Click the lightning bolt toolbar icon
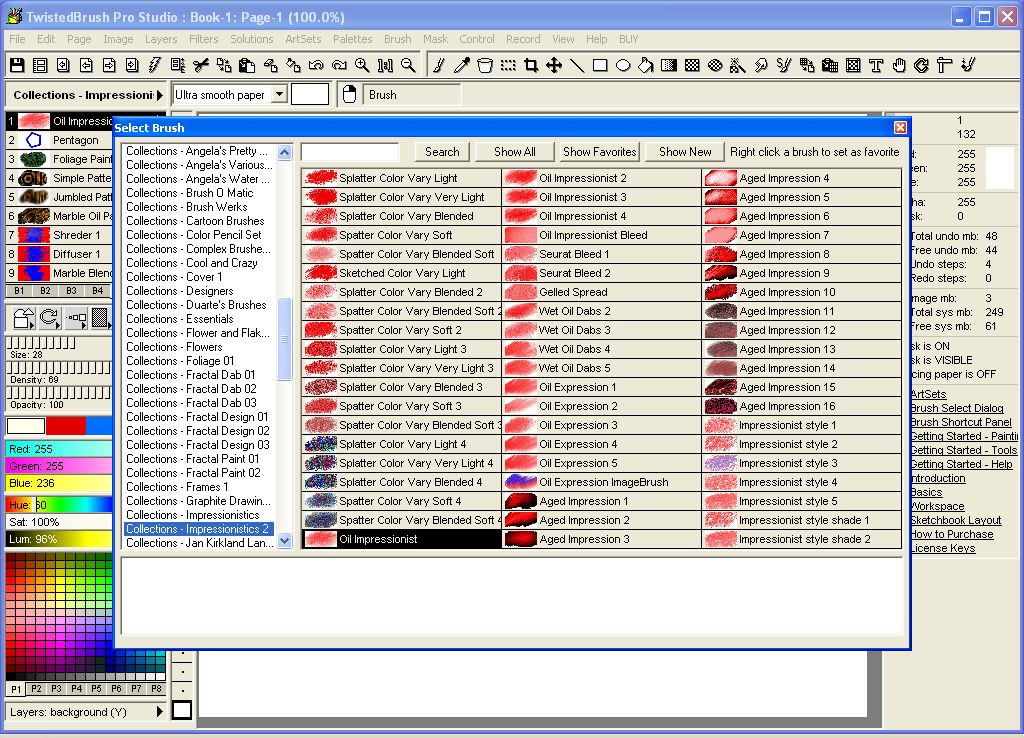The image size is (1024, 738). click(x=155, y=65)
